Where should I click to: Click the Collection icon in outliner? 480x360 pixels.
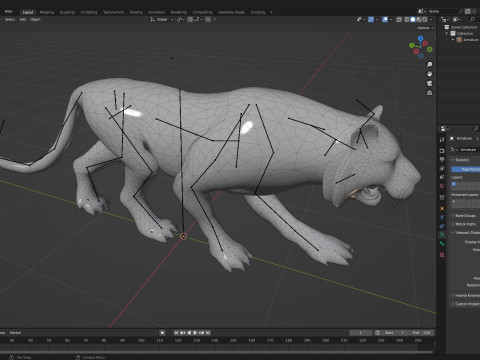coord(453,33)
